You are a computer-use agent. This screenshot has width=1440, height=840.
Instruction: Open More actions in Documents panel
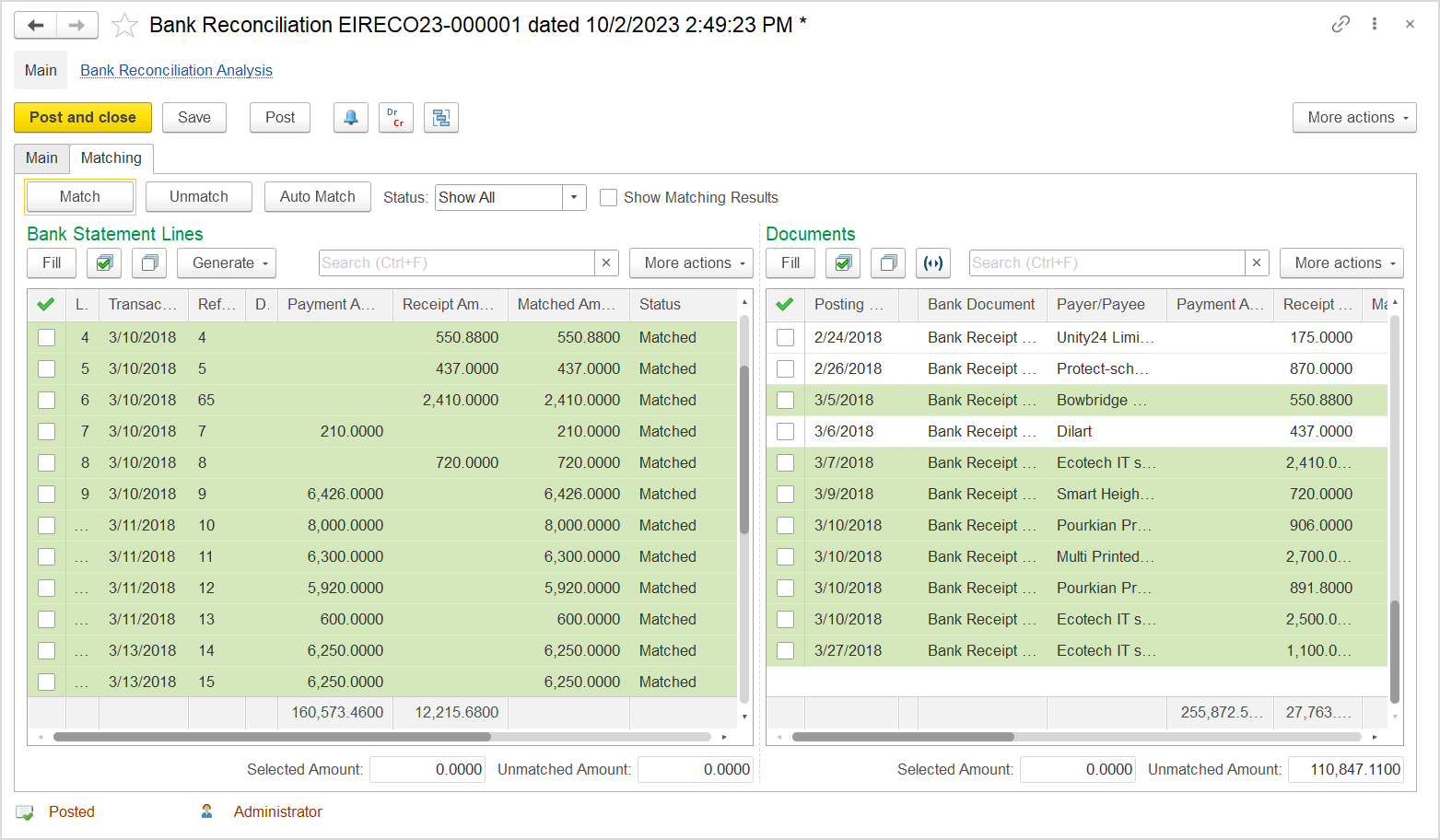pyautogui.click(x=1341, y=263)
